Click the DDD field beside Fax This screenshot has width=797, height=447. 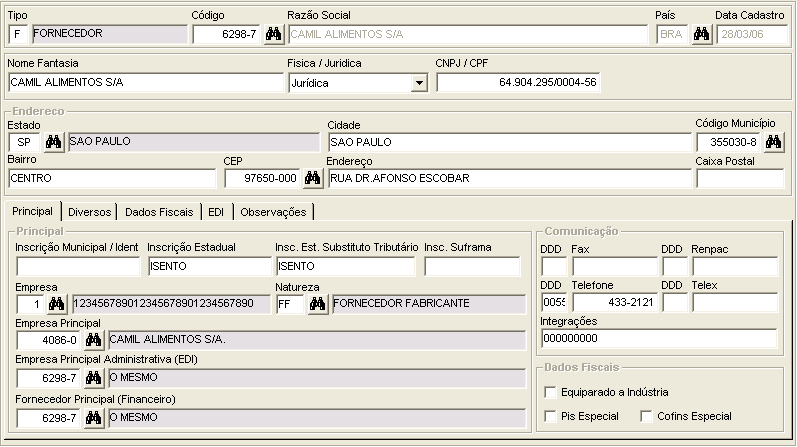554,266
